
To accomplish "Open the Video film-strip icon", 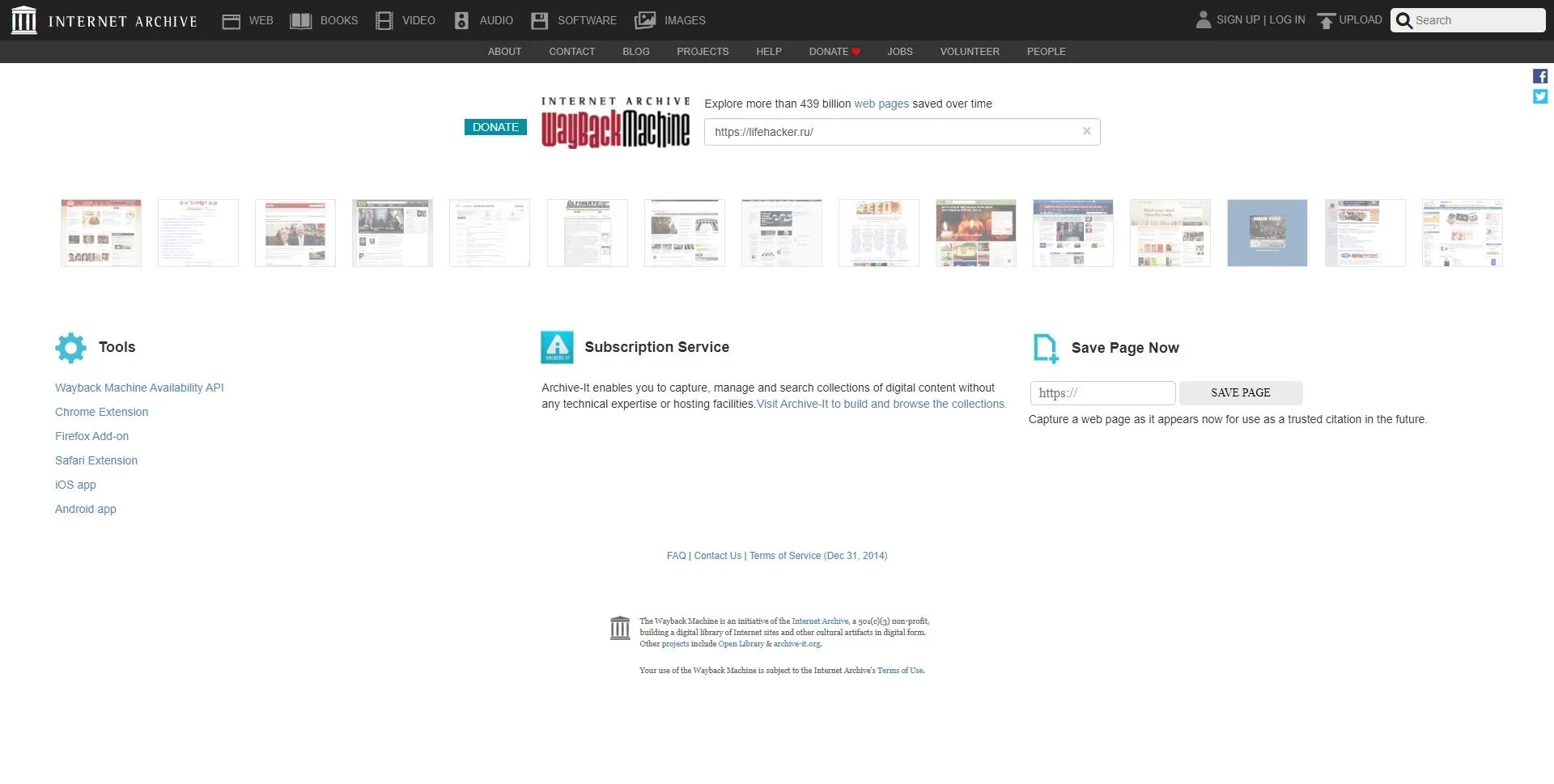I will tap(384, 21).
